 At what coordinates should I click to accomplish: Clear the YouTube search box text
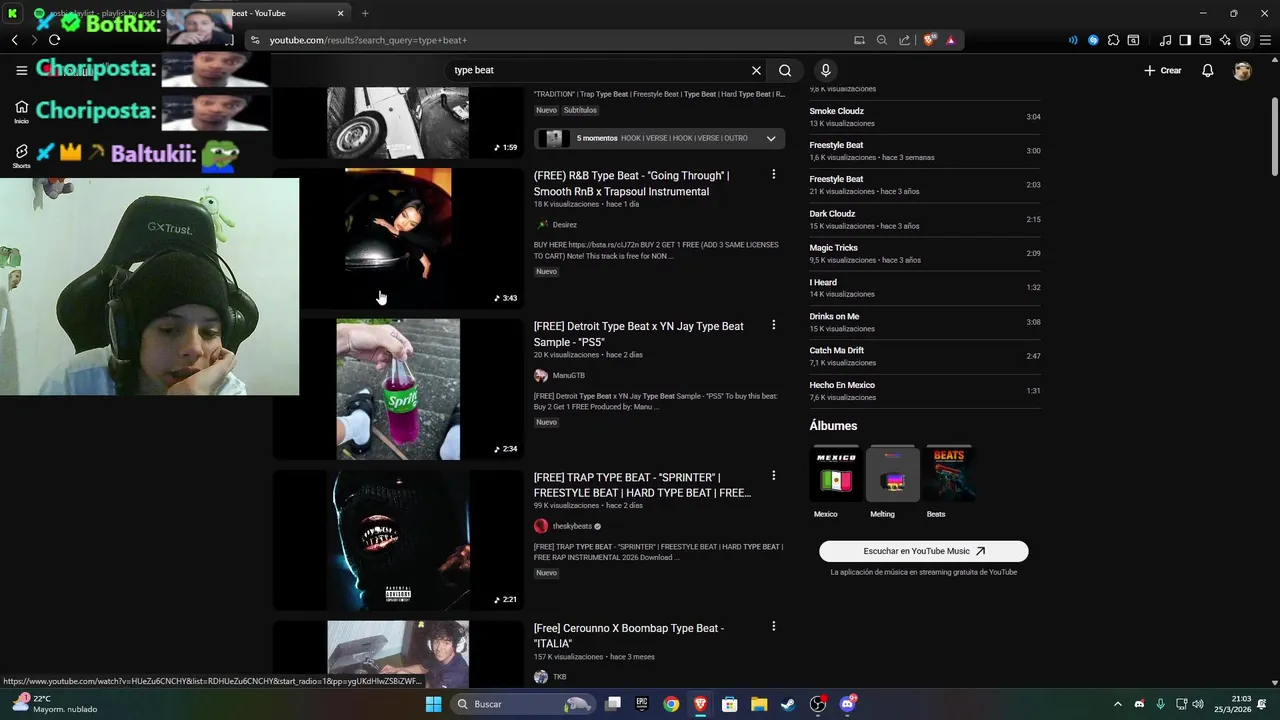click(756, 71)
